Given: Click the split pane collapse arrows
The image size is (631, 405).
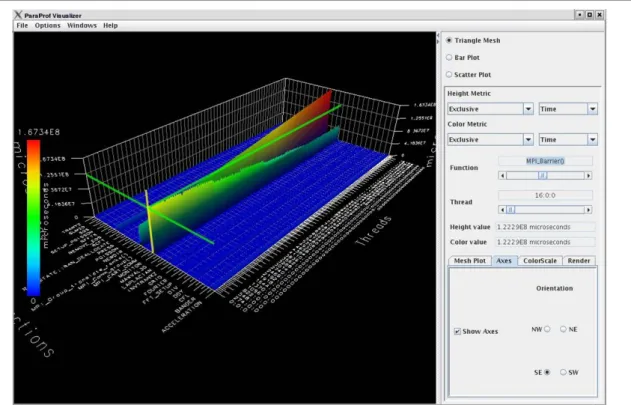Looking at the screenshot, I should click(x=438, y=38).
